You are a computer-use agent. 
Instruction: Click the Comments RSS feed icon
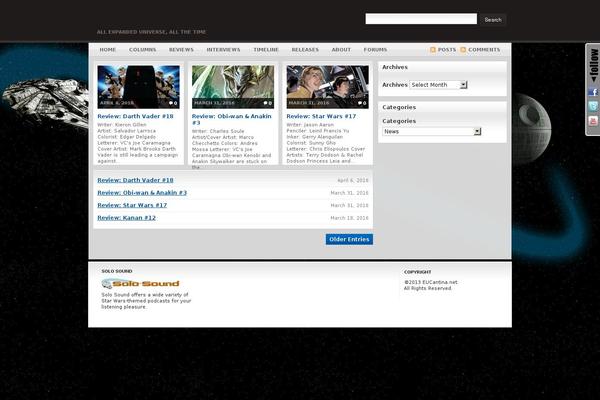pos(463,50)
